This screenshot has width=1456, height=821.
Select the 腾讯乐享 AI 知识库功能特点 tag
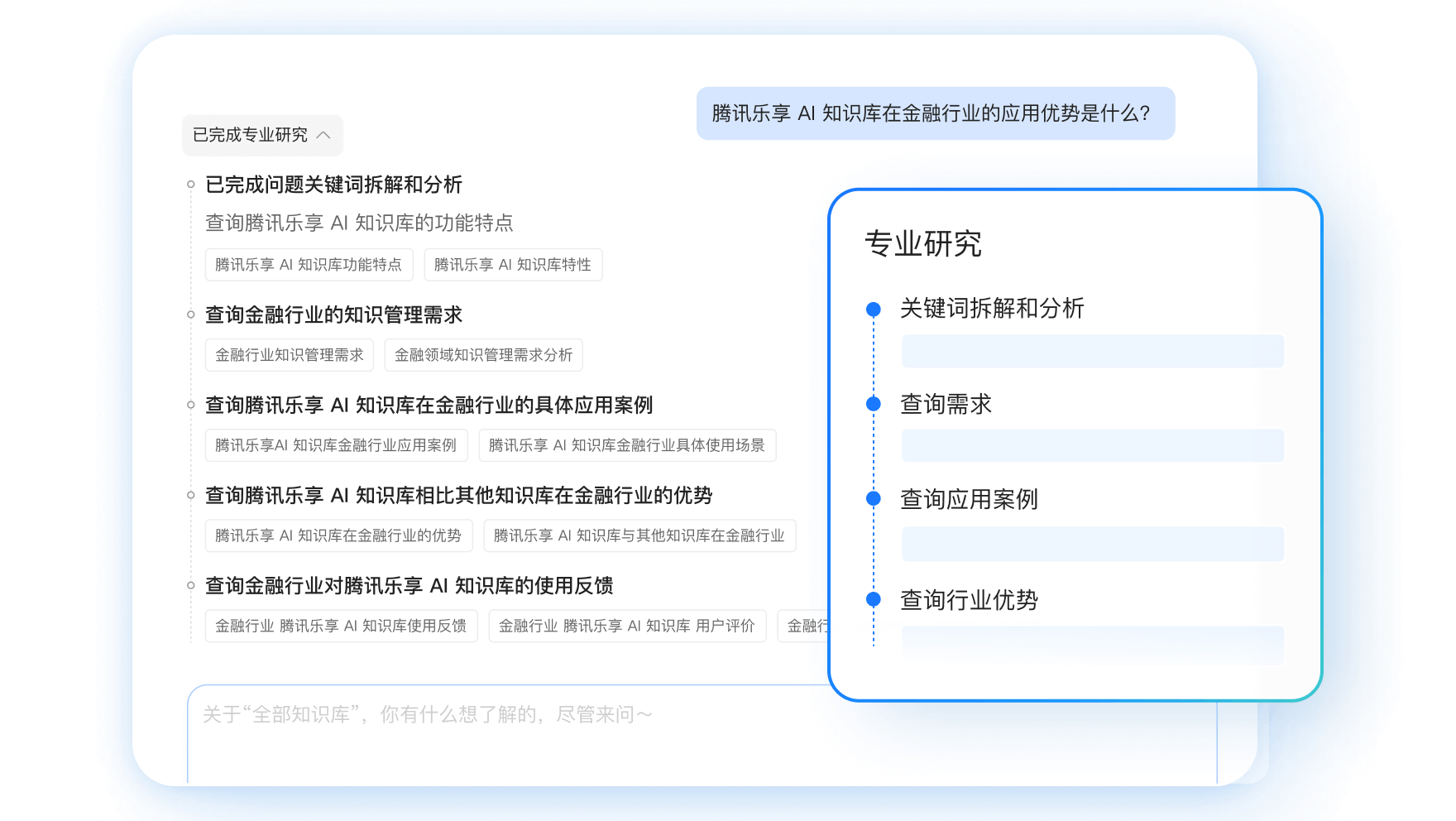pyautogui.click(x=309, y=265)
